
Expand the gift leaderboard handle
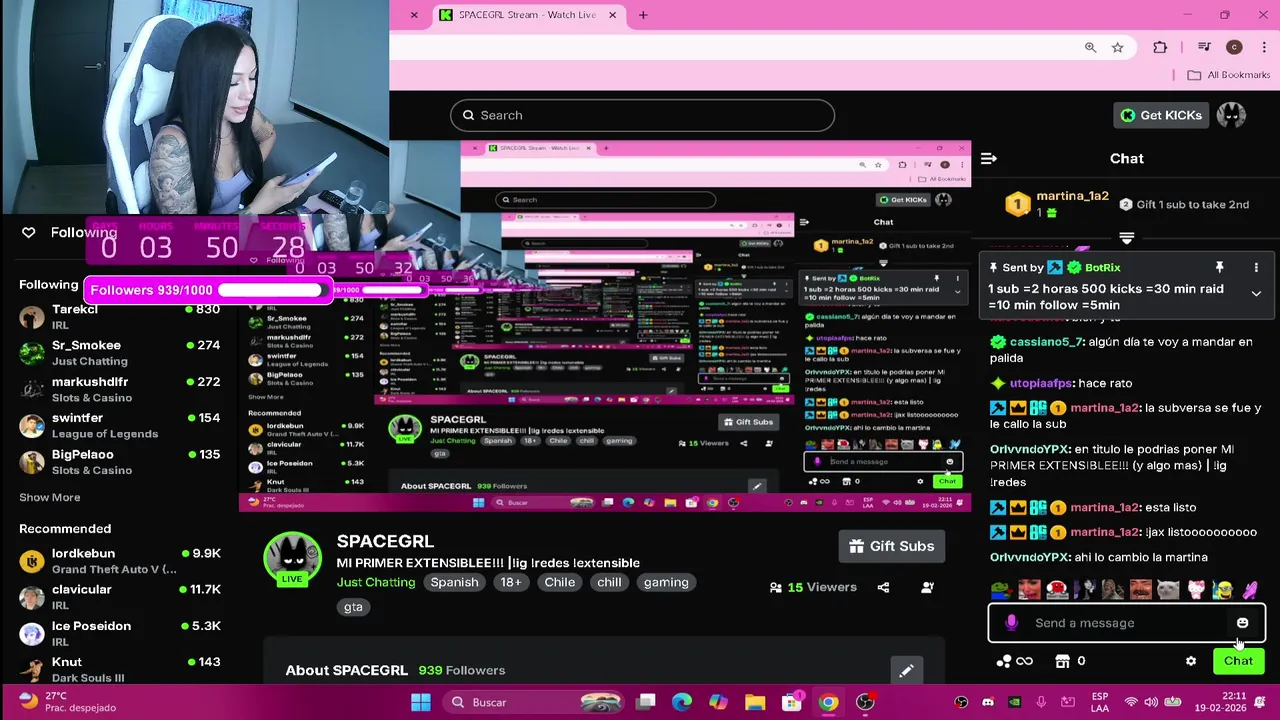pyautogui.click(x=1127, y=238)
